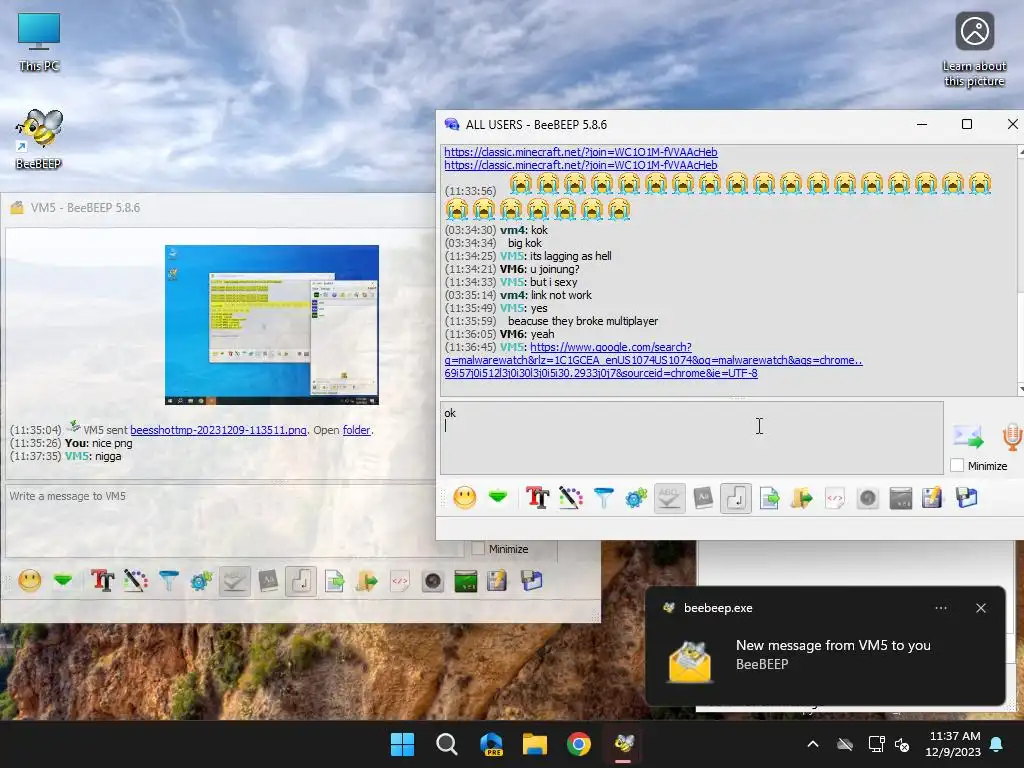1024x768 pixels.
Task: Click the screenshot thumbnail in VM5 chat
Action: tap(272, 325)
